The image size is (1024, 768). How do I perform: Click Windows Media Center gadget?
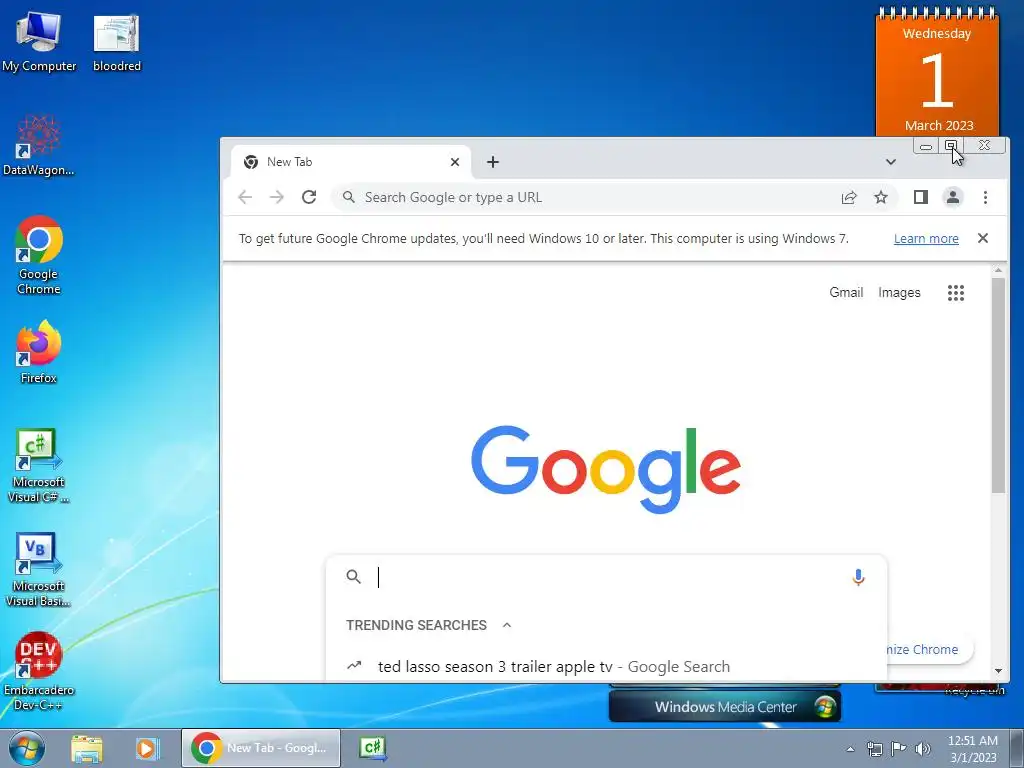point(725,707)
